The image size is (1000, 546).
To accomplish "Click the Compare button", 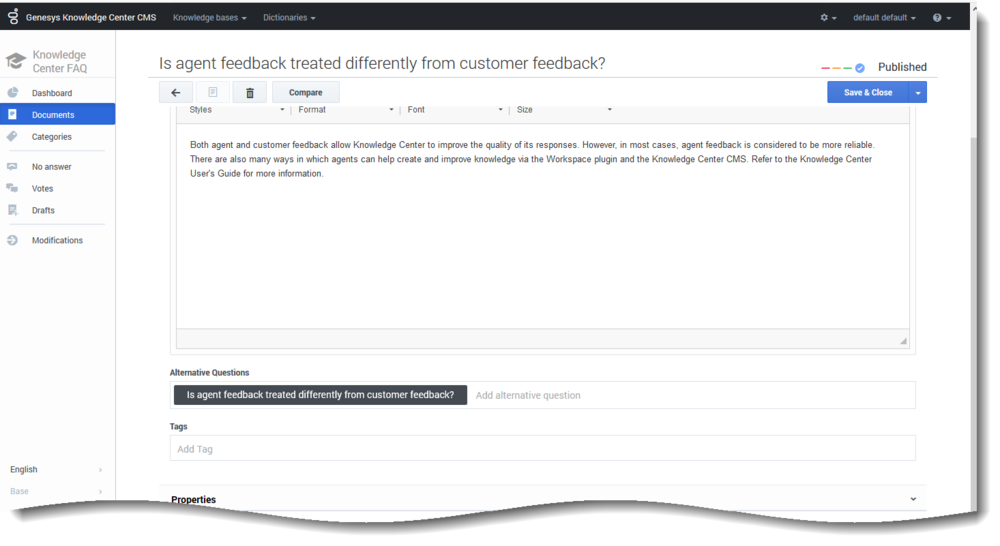I will coord(305,92).
